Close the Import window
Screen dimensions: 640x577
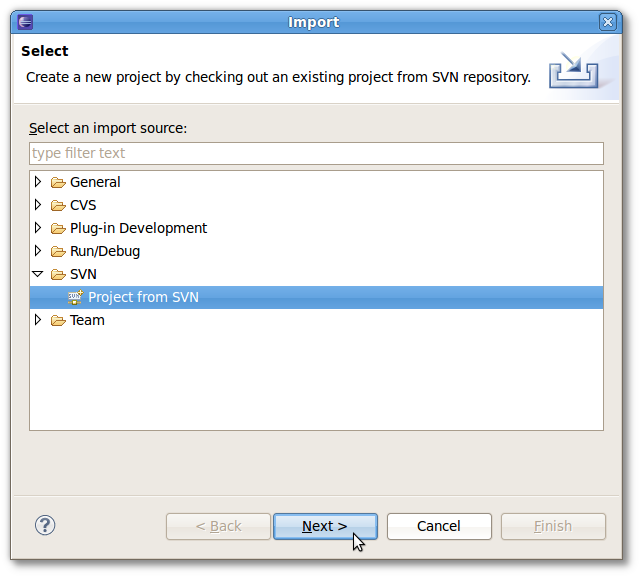608,22
